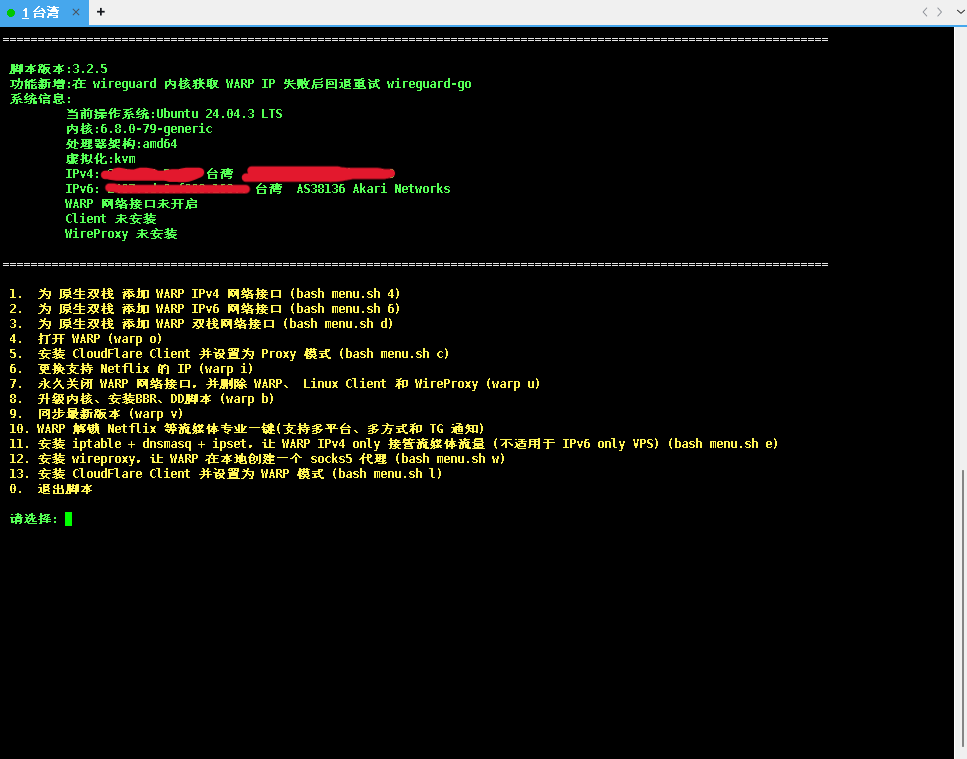Screen dimensions: 967x759
Task: Click option 12 安装 wireproxy socks5
Action: coord(257,459)
